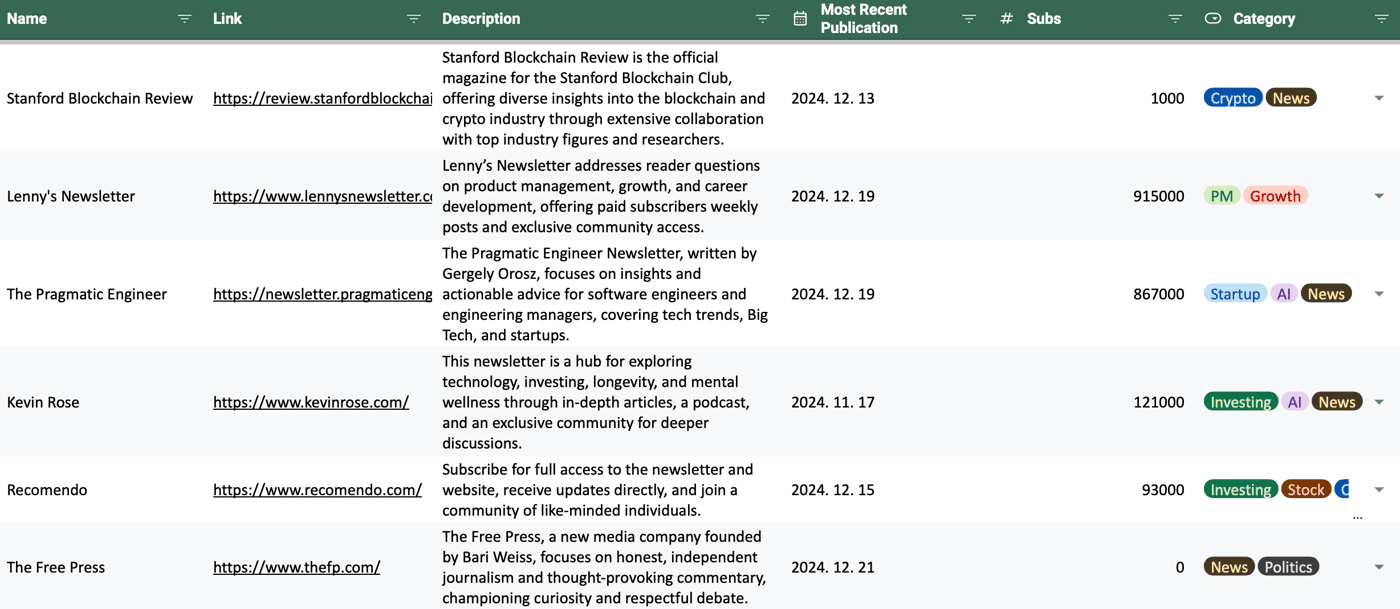The height and width of the screenshot is (609, 1400).
Task: Open the thefp.com link
Action: tap(297, 567)
